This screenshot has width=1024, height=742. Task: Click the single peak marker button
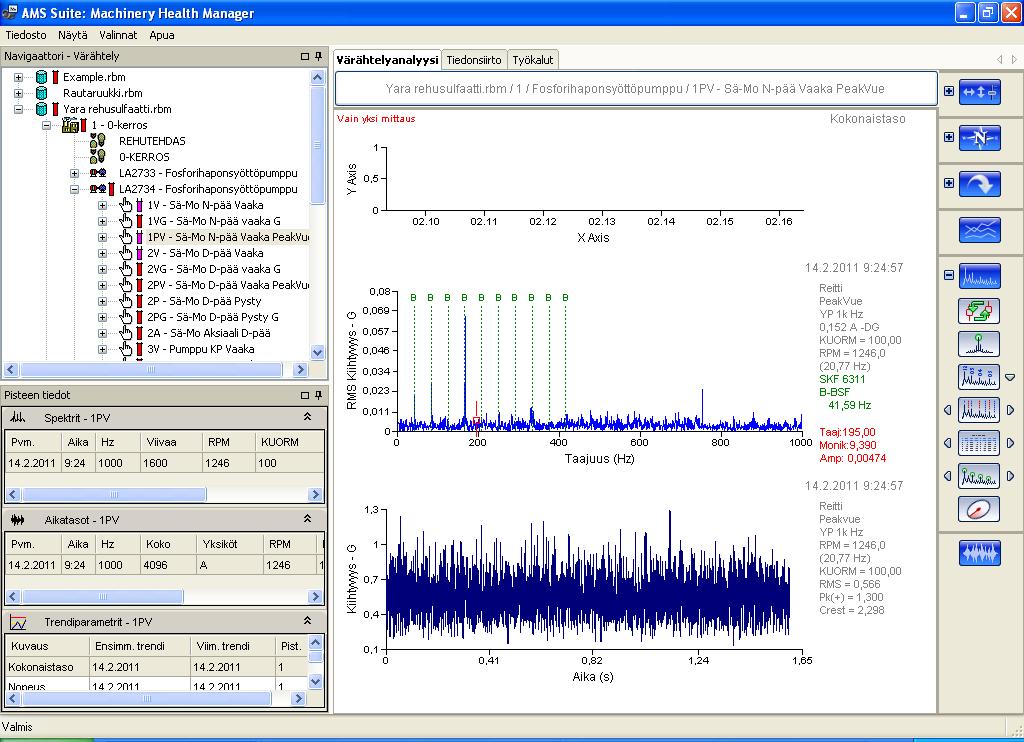(979, 344)
